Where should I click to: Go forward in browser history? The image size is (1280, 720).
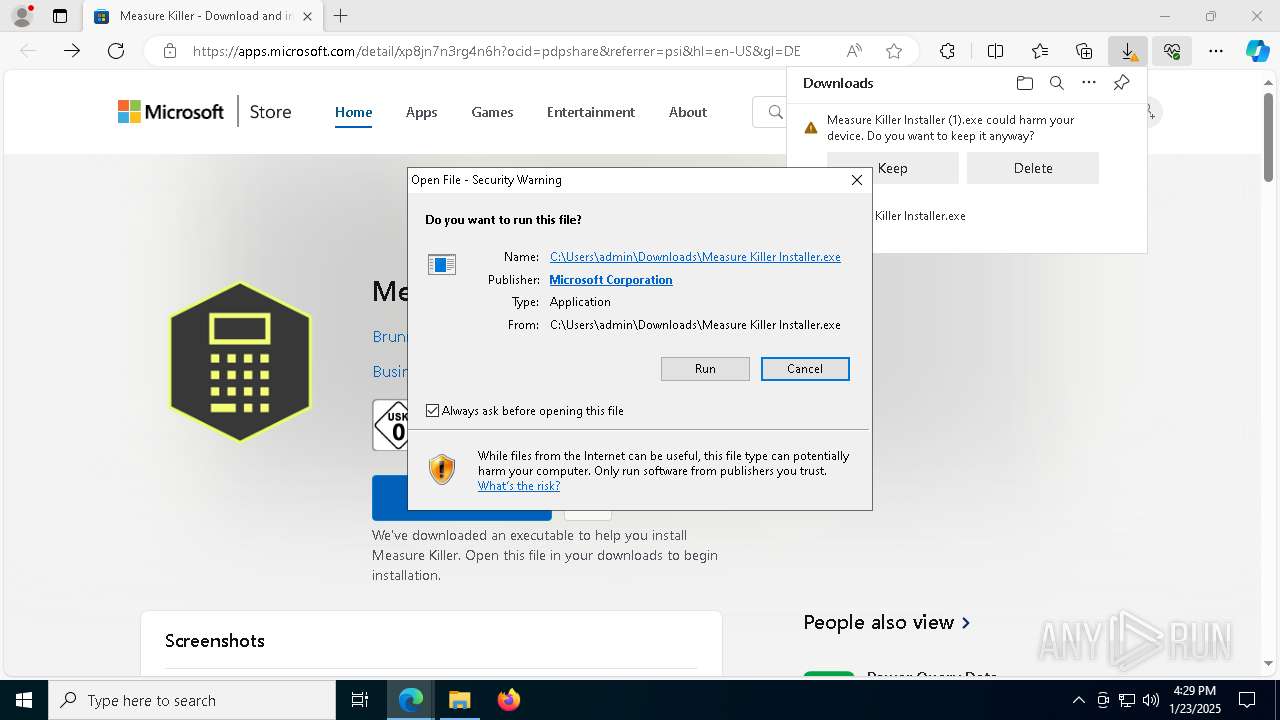[x=72, y=51]
